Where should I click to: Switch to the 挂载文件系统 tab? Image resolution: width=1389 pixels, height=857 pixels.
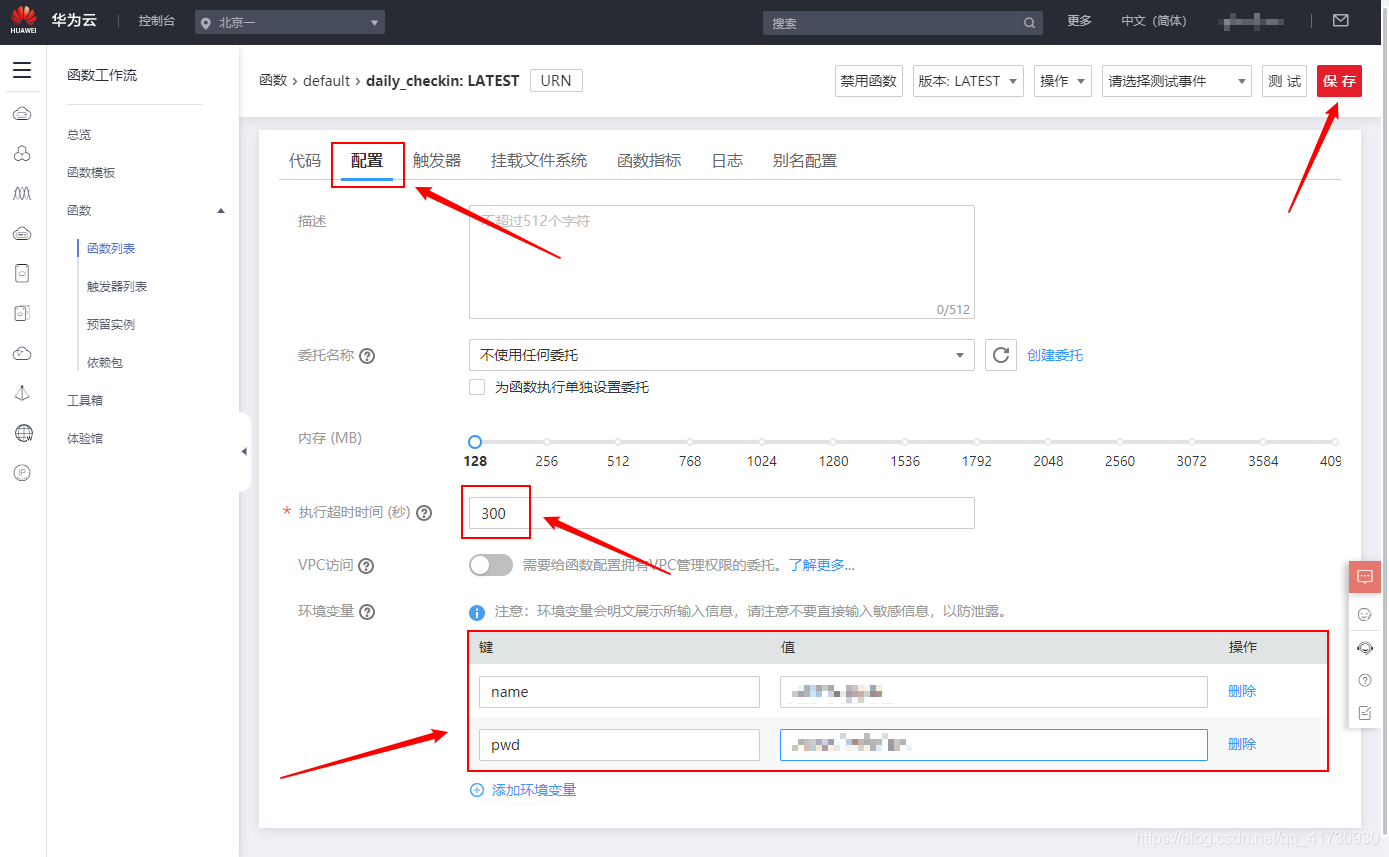[x=539, y=160]
